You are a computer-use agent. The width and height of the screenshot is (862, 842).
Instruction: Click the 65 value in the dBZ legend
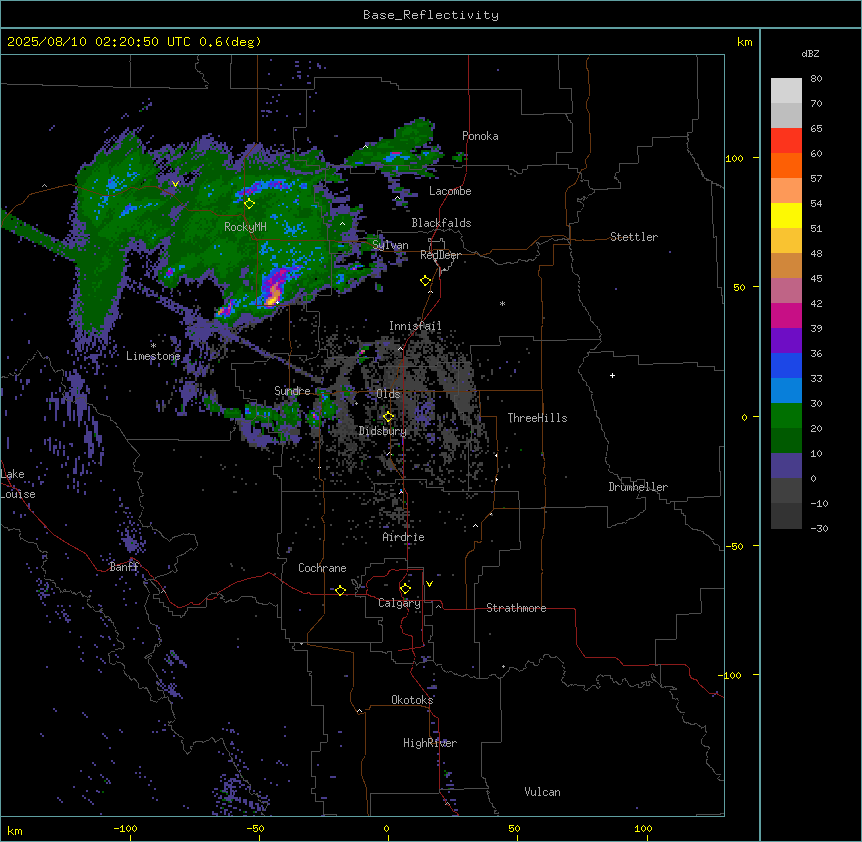tap(816, 129)
